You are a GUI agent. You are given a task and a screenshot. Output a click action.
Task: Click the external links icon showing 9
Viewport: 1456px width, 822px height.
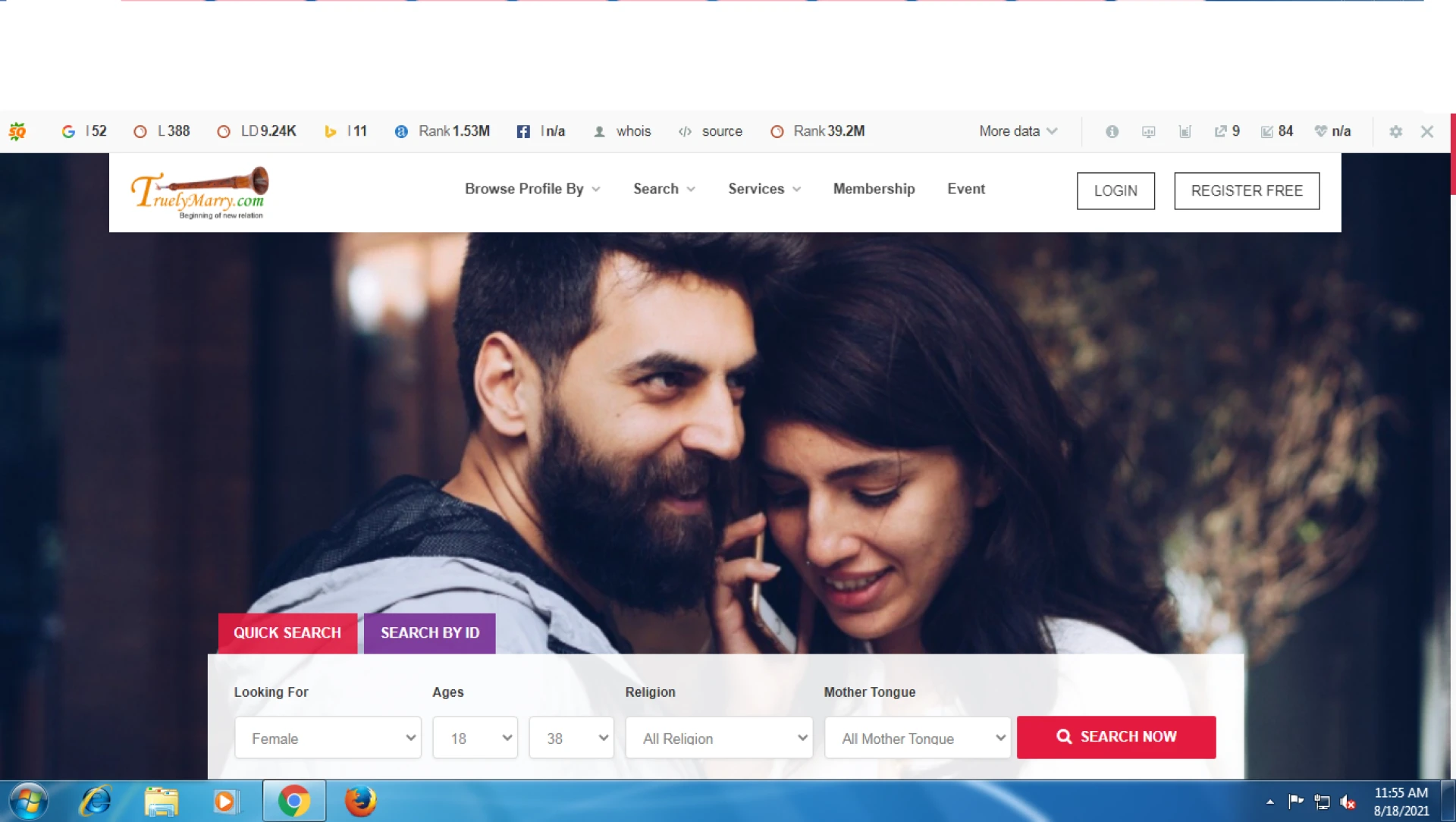click(x=1220, y=131)
